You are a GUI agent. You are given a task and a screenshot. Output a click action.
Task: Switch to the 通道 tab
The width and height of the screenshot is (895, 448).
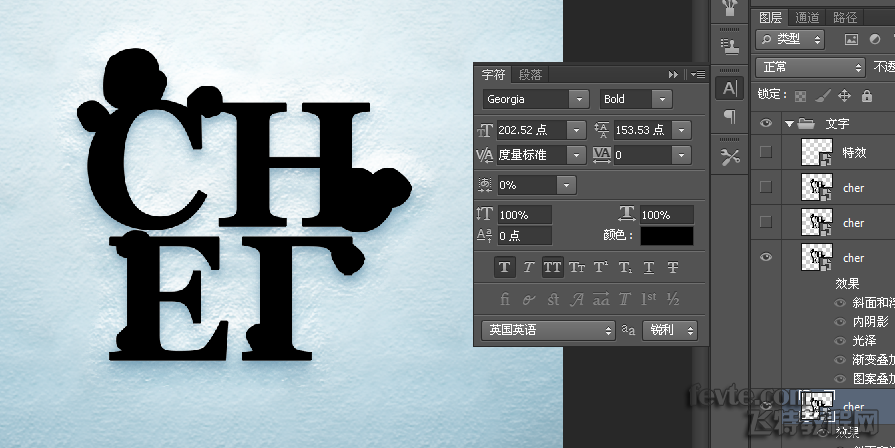coord(807,17)
